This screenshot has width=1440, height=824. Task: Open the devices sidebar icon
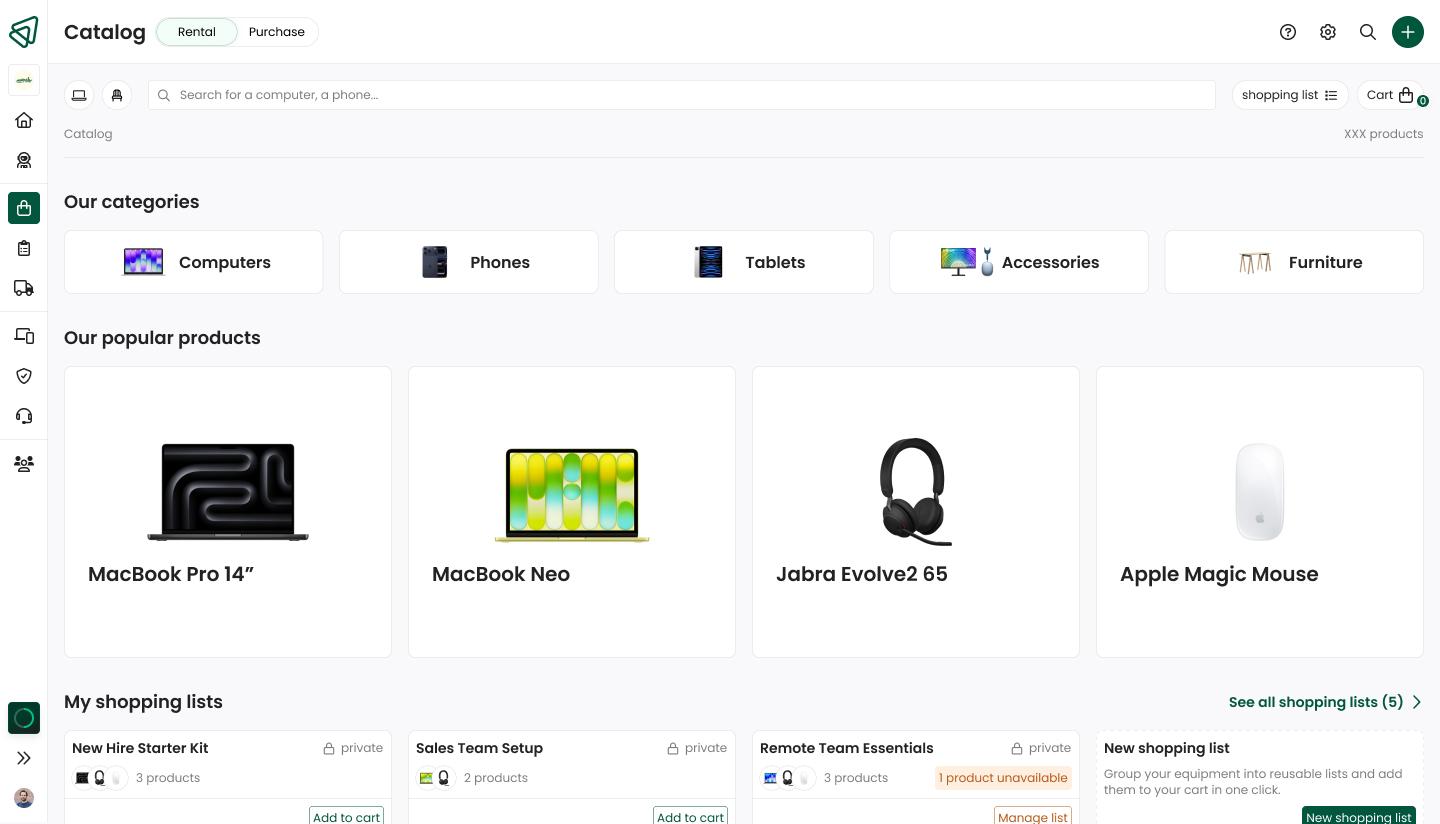[x=24, y=336]
